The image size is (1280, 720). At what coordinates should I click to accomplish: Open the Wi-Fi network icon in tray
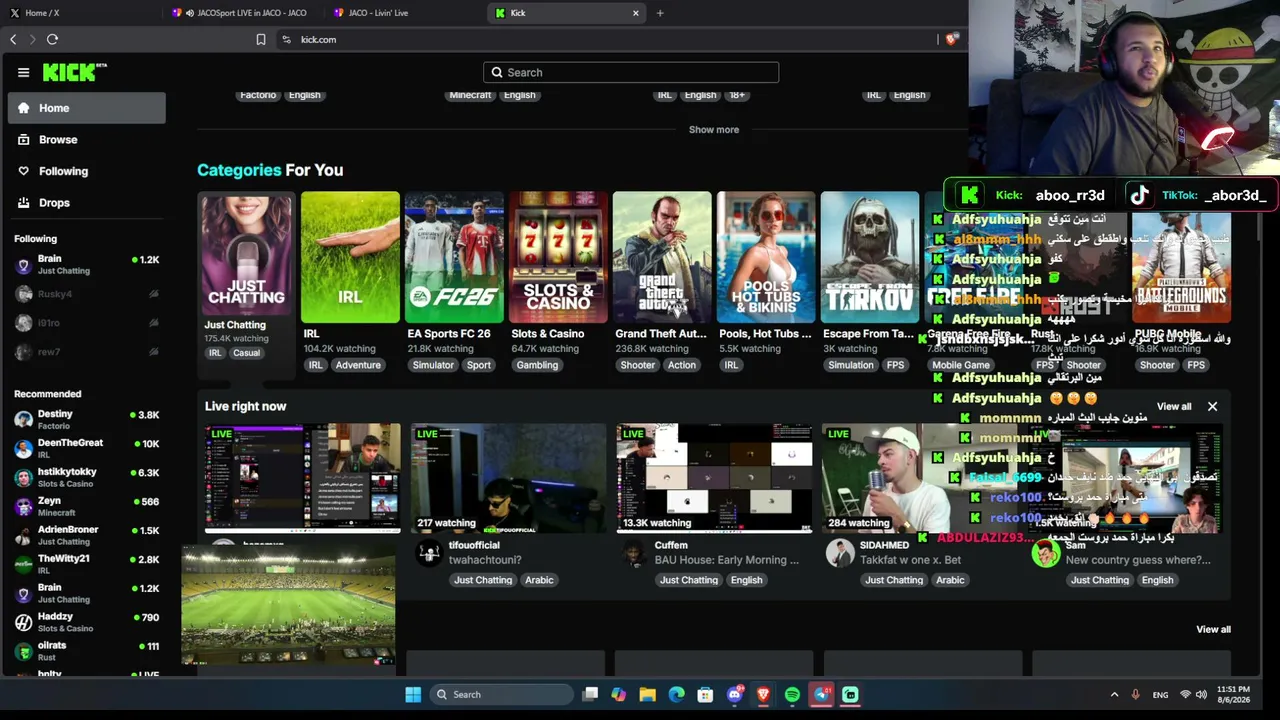pyautogui.click(x=1185, y=694)
